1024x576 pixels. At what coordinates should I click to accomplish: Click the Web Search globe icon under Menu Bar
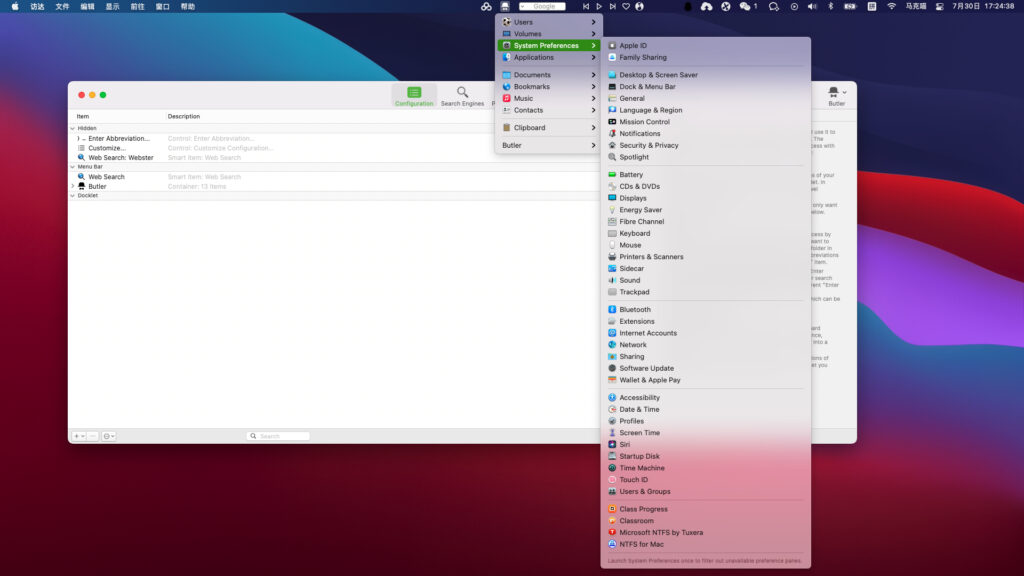coord(82,177)
